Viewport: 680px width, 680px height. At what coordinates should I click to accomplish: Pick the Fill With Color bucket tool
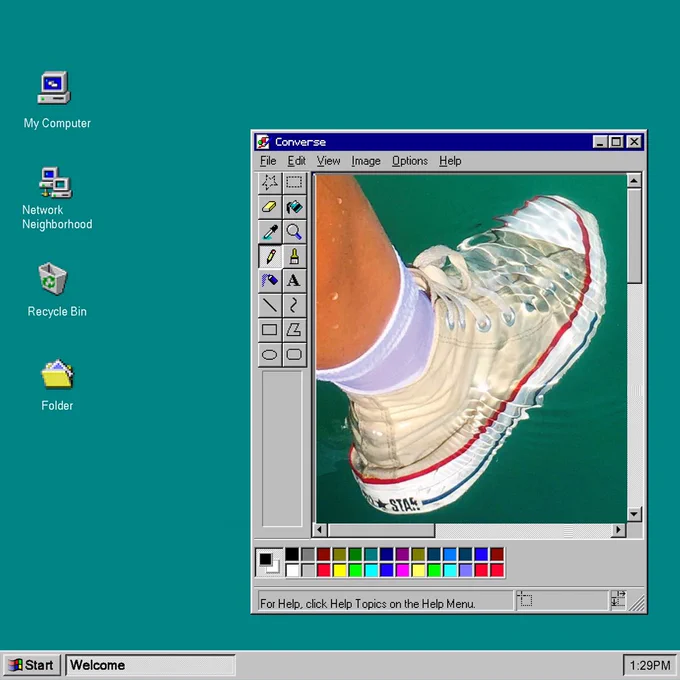[294, 207]
